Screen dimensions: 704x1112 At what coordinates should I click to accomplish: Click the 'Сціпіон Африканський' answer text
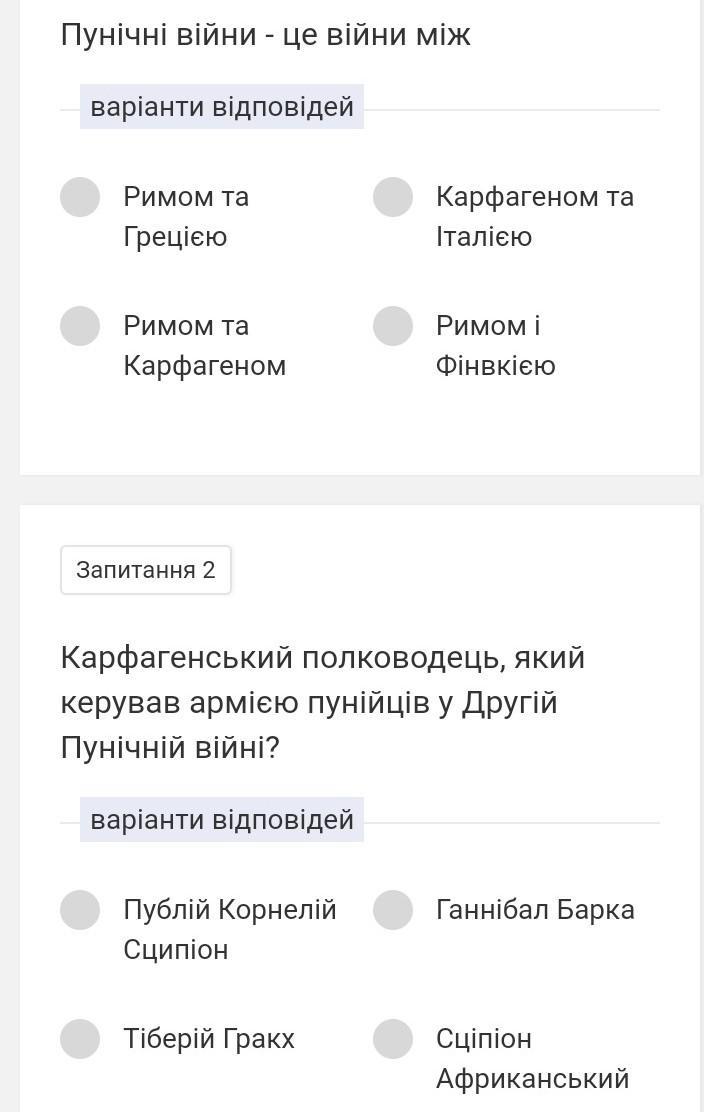click(x=532, y=1058)
